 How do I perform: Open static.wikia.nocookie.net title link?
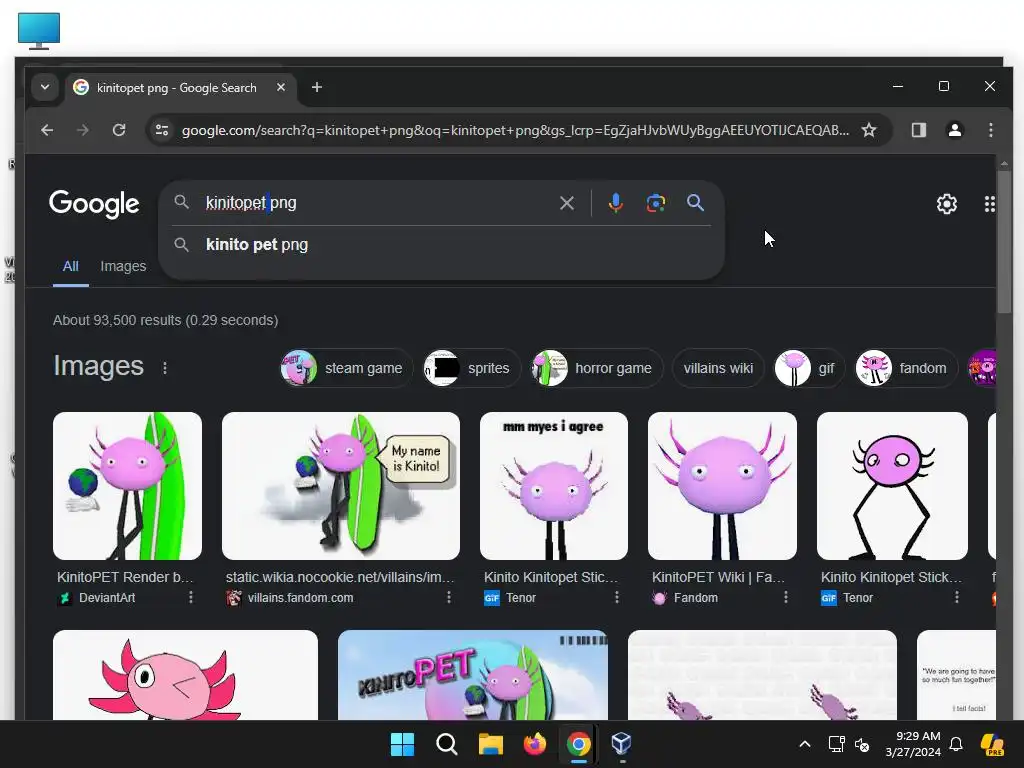click(x=340, y=577)
